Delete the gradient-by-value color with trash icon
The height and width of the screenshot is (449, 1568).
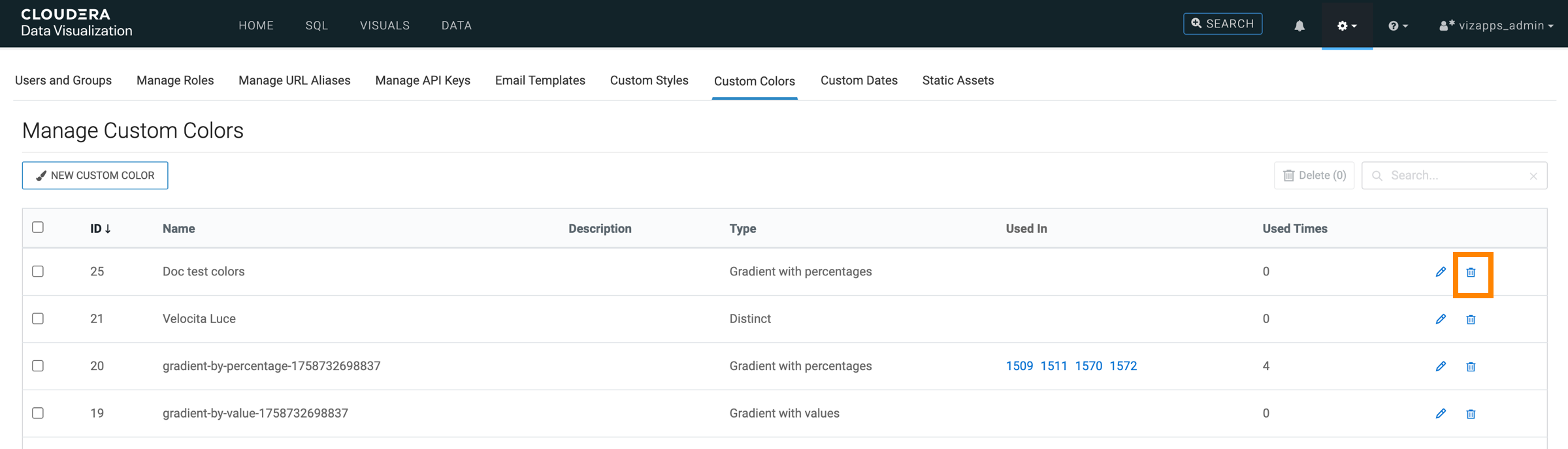tap(1471, 414)
